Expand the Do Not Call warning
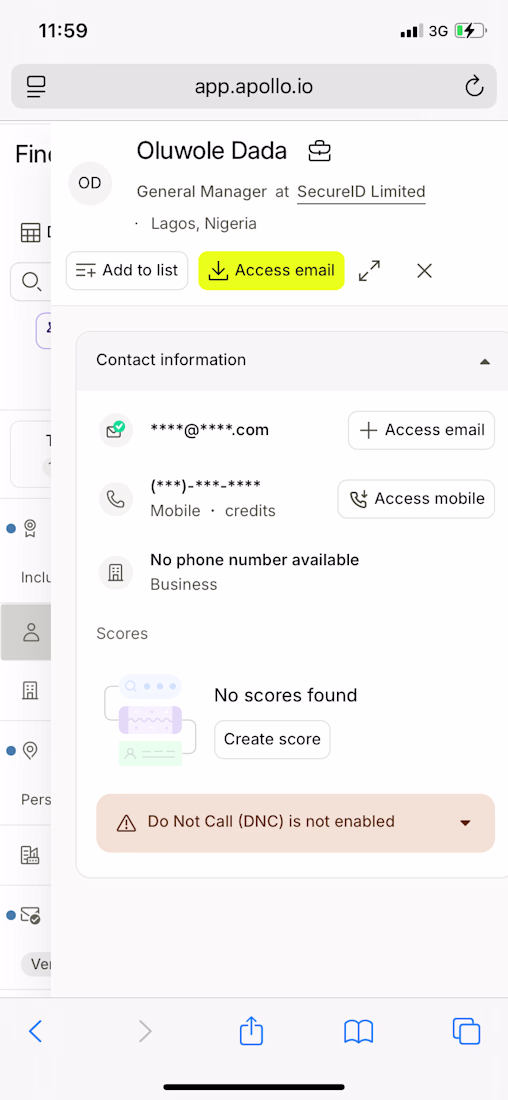Viewport: 508px width, 1100px height. tap(464, 823)
